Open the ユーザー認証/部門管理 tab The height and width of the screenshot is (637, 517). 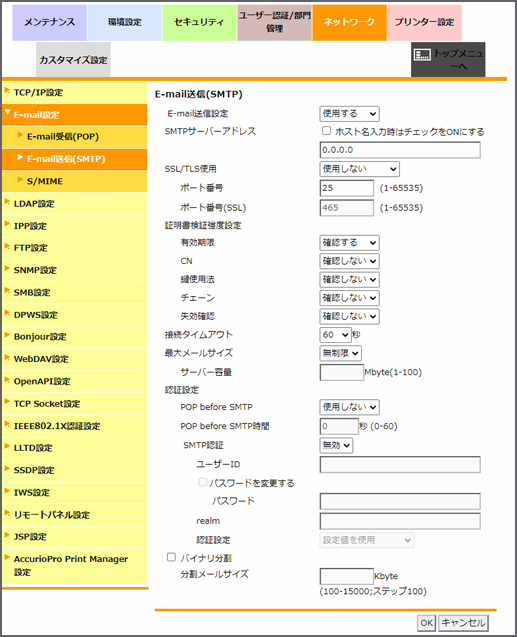click(275, 22)
